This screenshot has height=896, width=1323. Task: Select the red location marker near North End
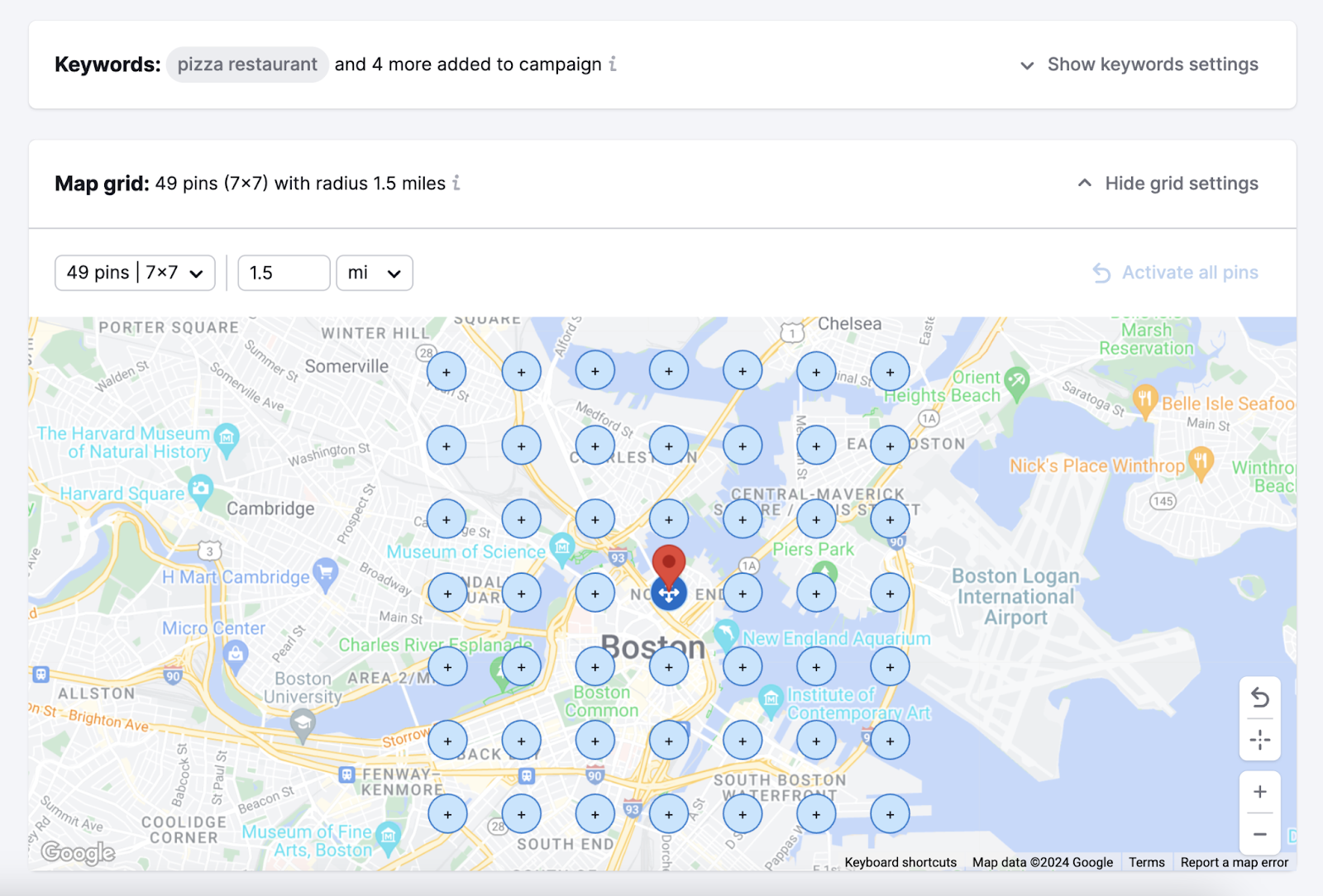[x=669, y=564]
